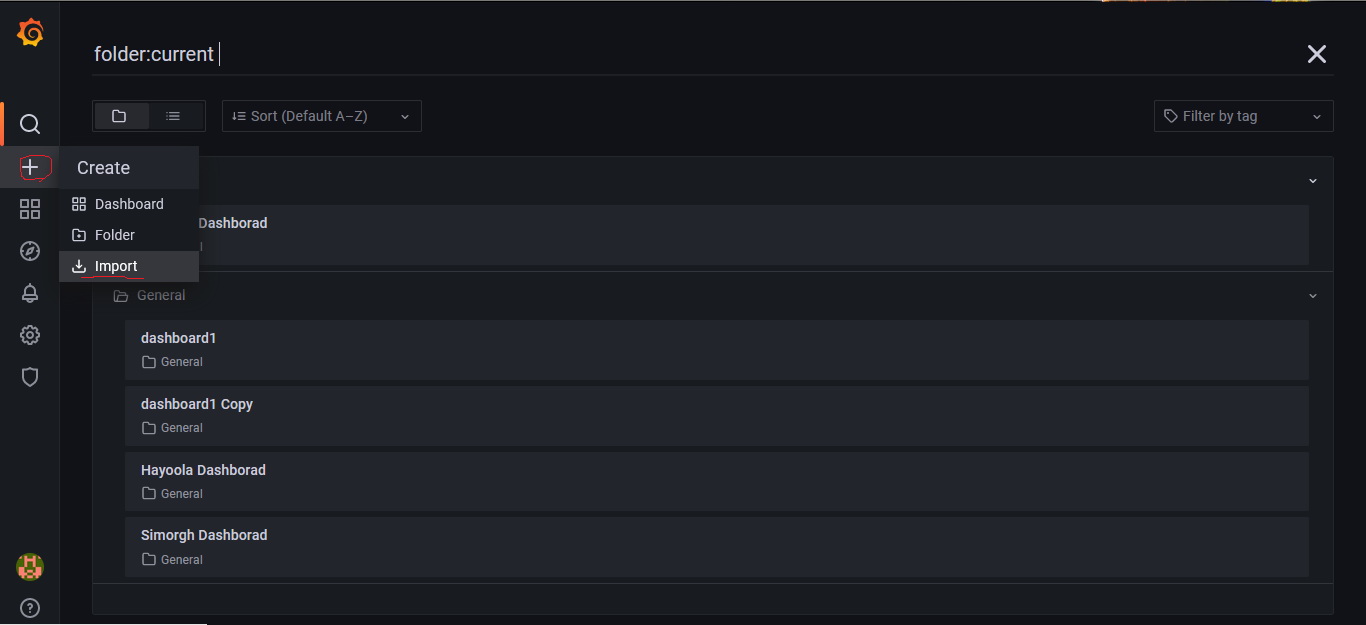Click the folder:current search input field

650,54
